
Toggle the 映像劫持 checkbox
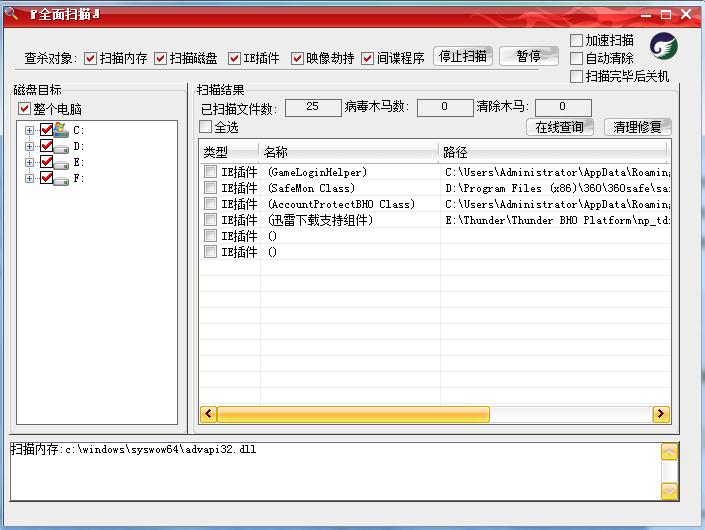(297, 58)
